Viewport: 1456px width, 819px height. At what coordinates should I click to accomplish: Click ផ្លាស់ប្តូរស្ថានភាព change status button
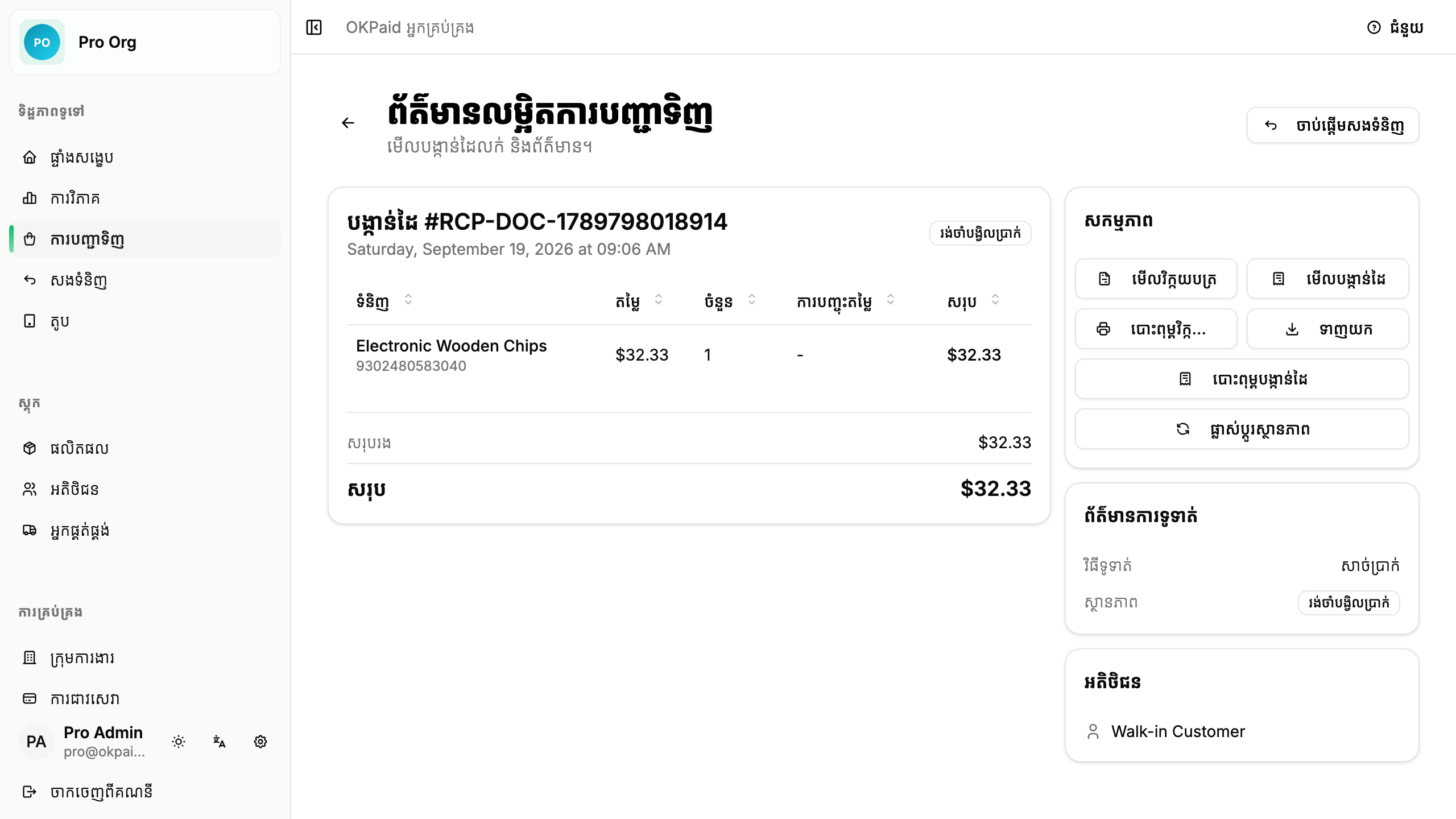pyautogui.click(x=1242, y=429)
